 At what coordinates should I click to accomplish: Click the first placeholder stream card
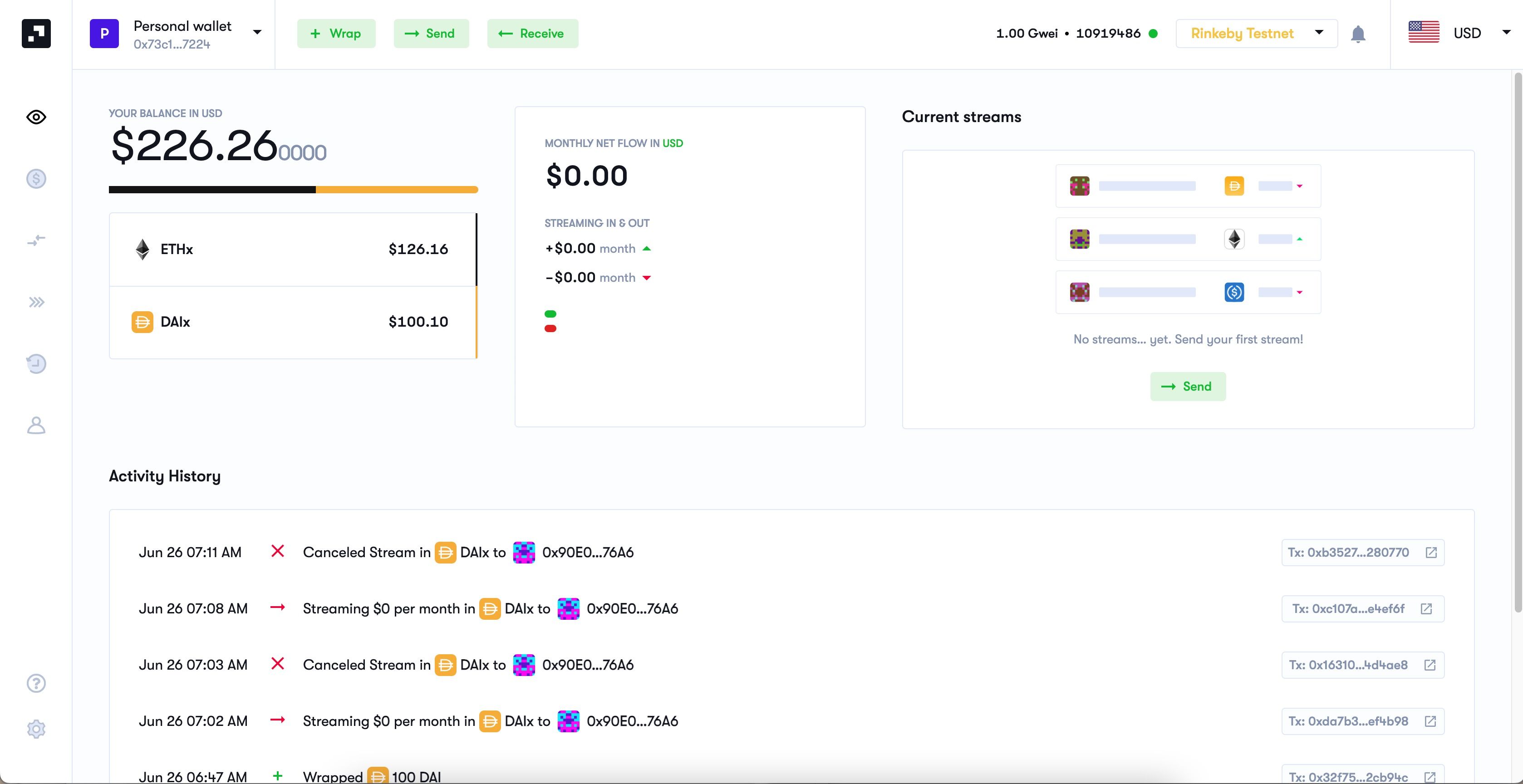pos(1188,186)
